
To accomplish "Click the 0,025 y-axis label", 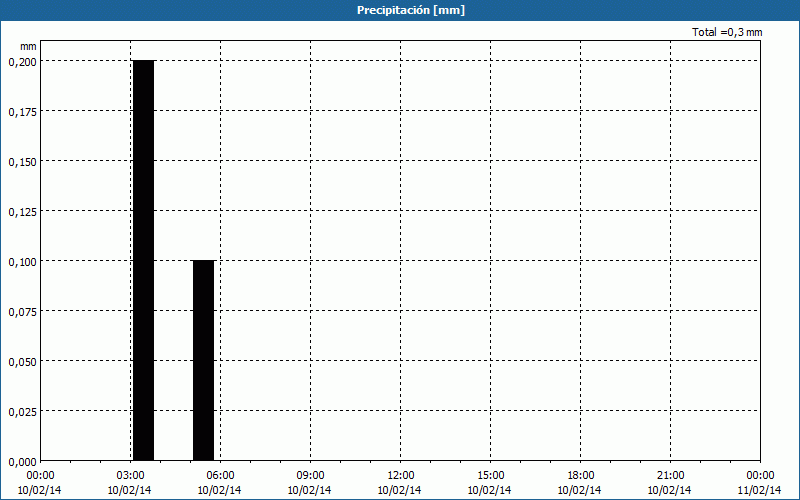I will pyautogui.click(x=23, y=412).
